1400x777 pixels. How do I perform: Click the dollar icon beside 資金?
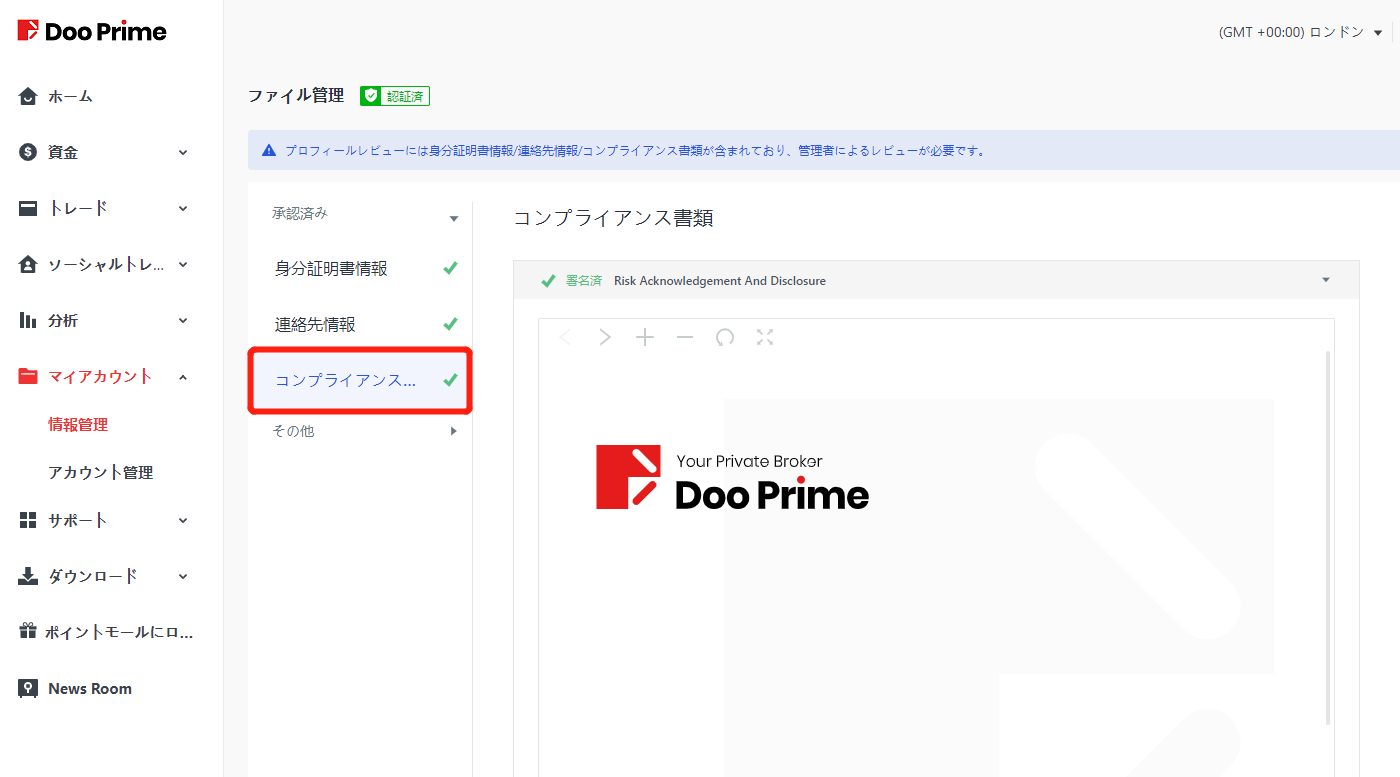[28, 152]
